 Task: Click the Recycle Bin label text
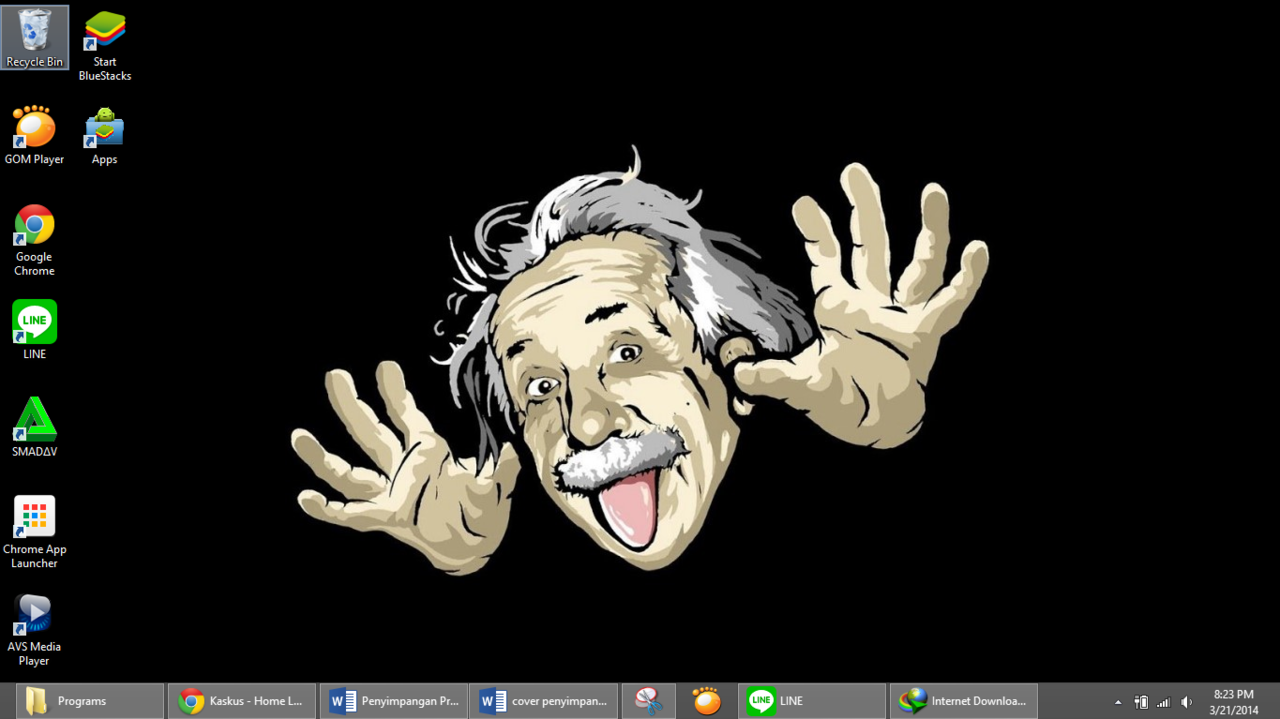click(x=35, y=62)
